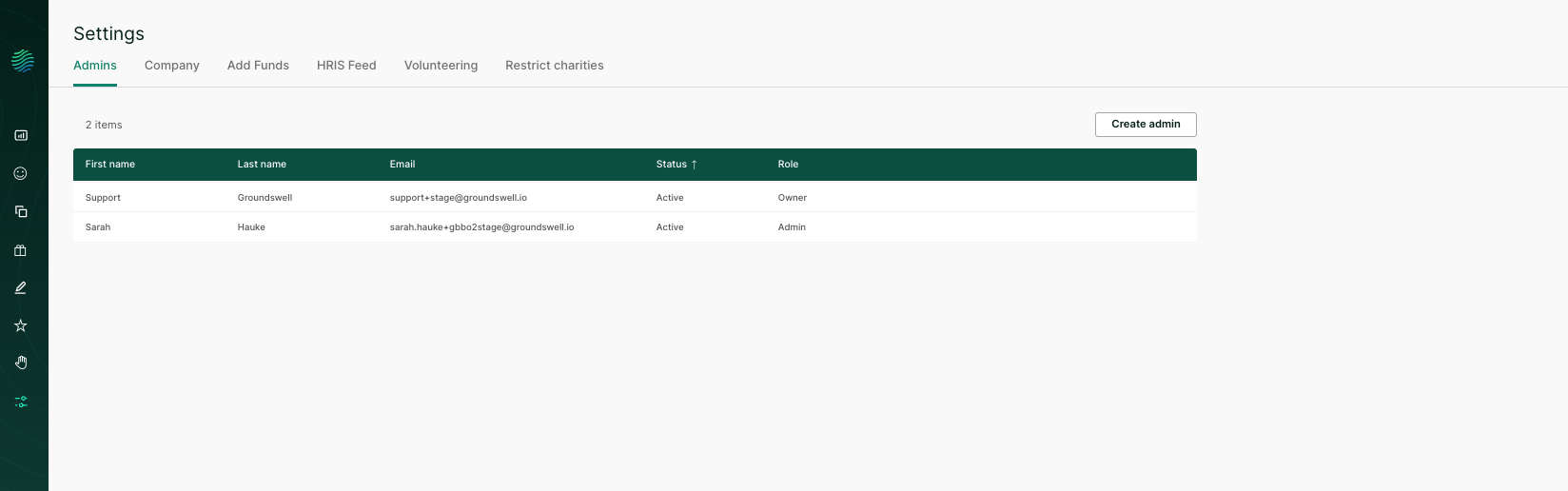Screen dimensions: 1568x491
Task: Click the Groundswell logo in sidebar
Action: tap(23, 61)
